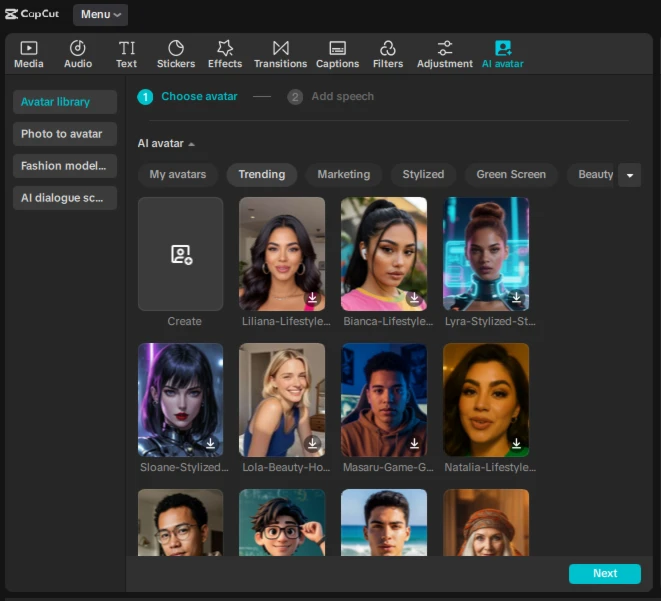The image size is (661, 601).
Task: Click the Create avatar tile
Action: [180, 254]
